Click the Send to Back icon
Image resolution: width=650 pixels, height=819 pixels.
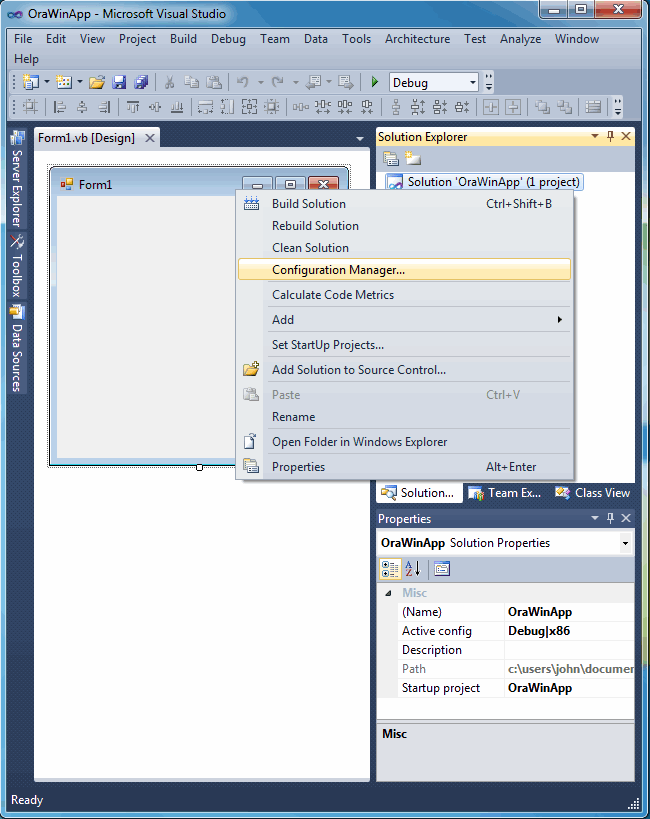[564, 107]
